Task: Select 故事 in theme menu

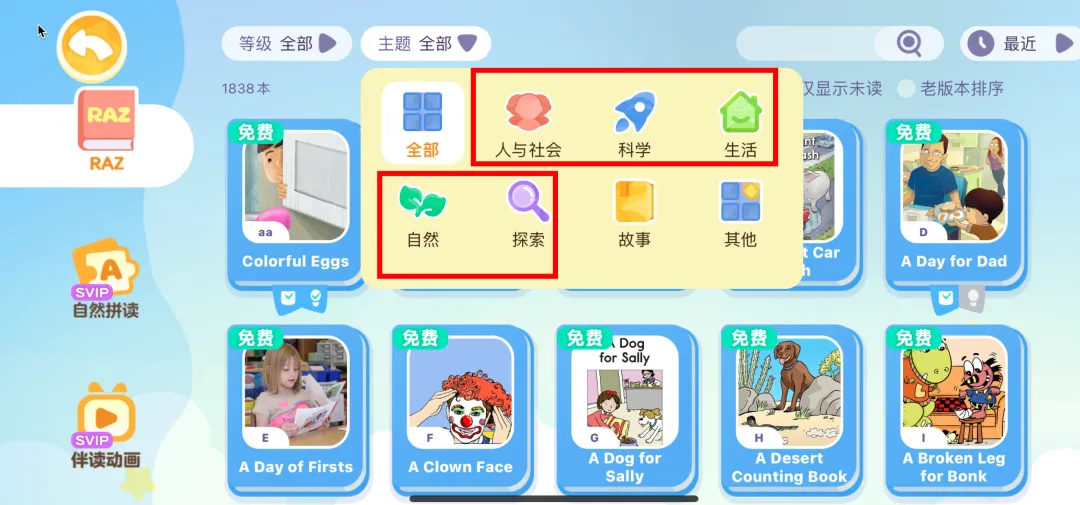Action: click(634, 215)
